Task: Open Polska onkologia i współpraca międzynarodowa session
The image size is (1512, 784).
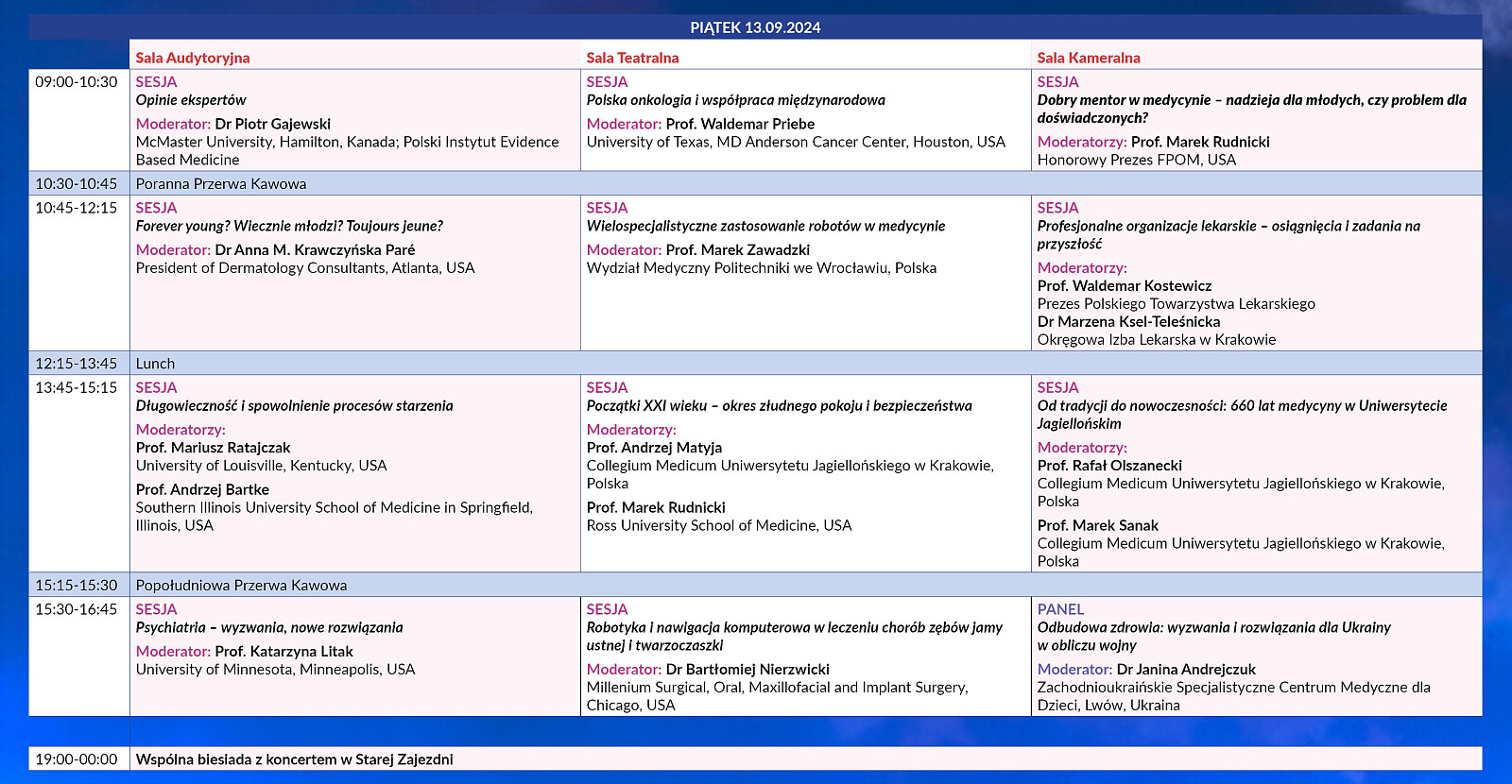Action: click(735, 100)
